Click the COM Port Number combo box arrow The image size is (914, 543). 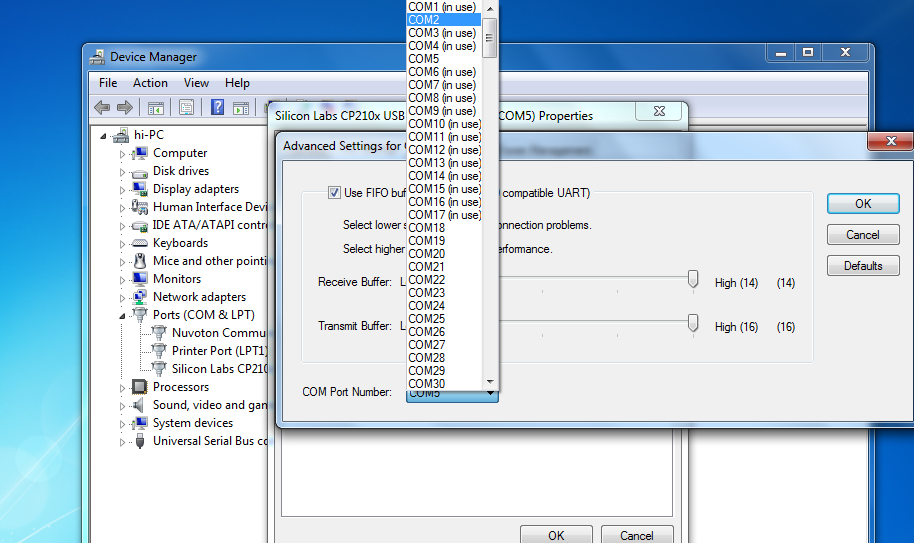point(490,394)
